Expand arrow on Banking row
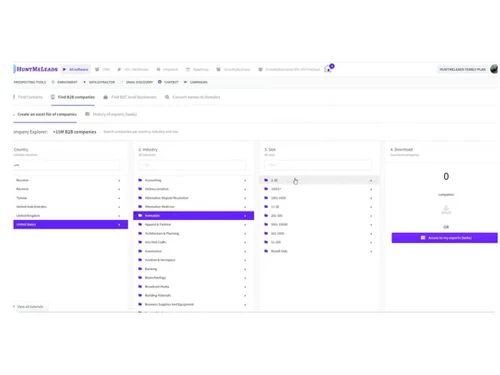 coord(245,269)
